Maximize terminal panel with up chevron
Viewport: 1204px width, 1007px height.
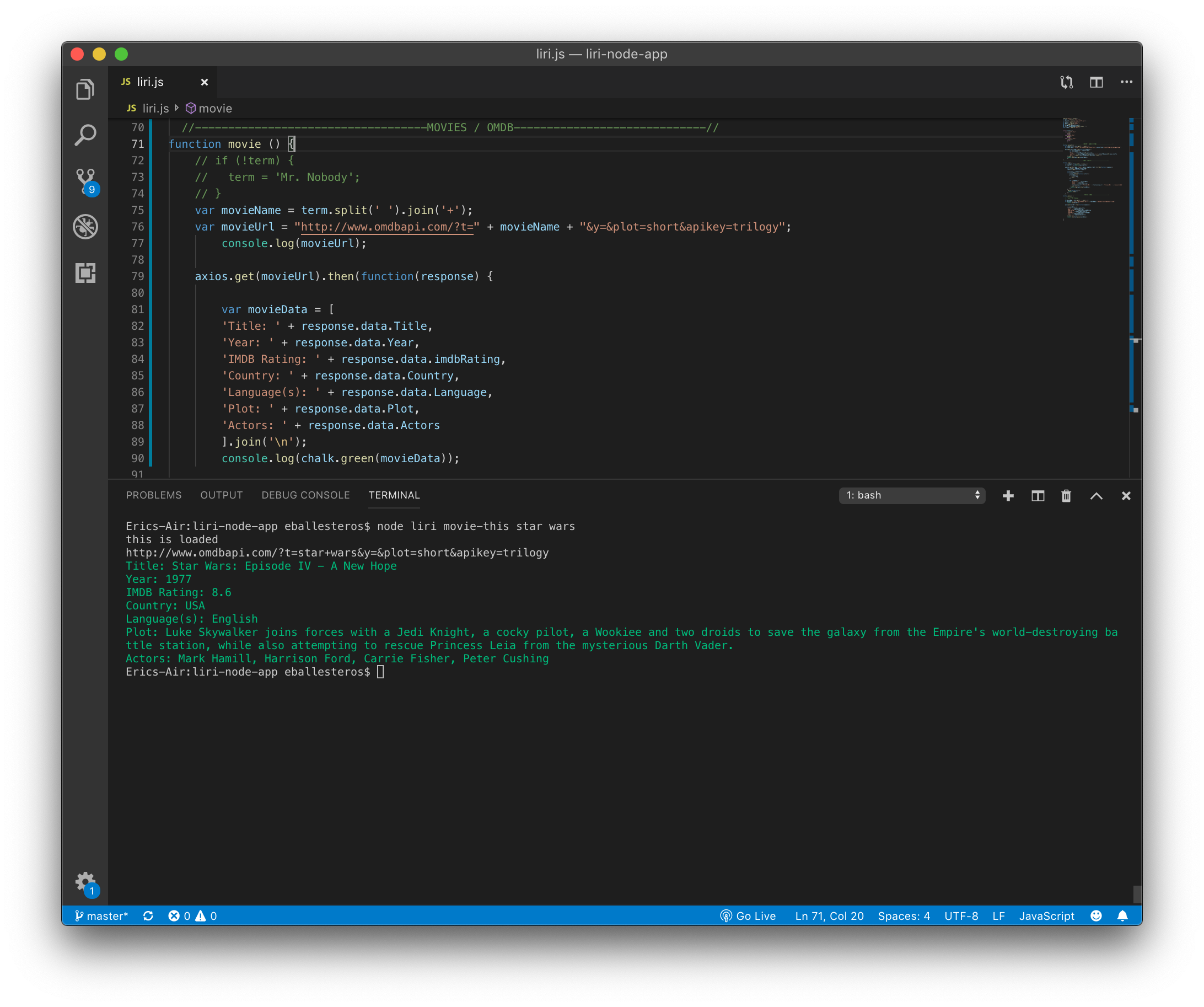coord(1095,495)
